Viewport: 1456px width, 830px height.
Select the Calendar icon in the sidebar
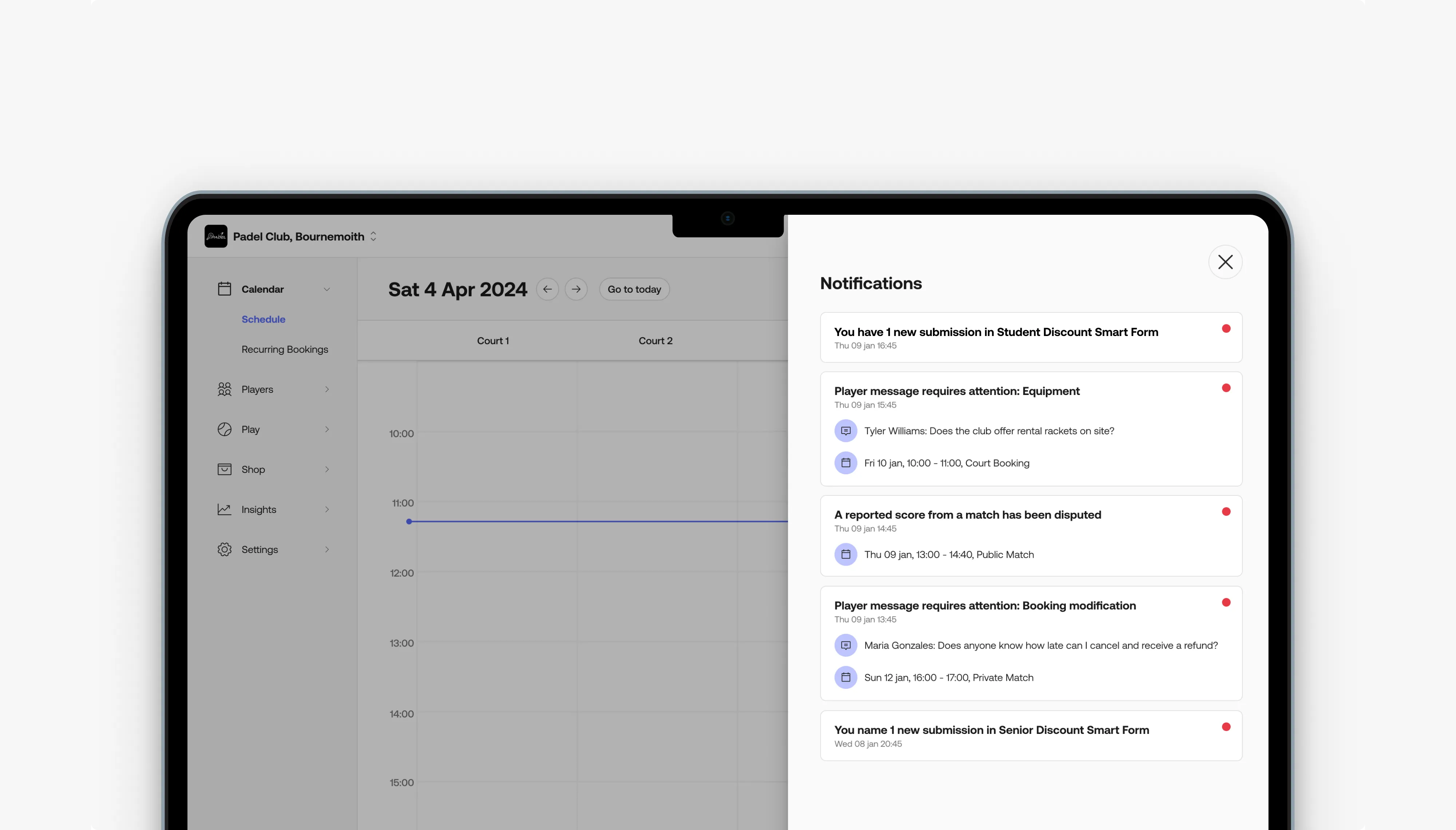(x=225, y=288)
